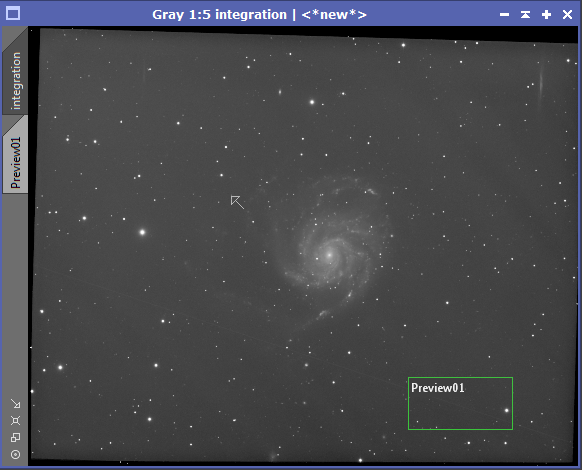Screen dimensions: 582x470
Task: Click the overlapping squares icon in sidebar
Action: point(15,437)
